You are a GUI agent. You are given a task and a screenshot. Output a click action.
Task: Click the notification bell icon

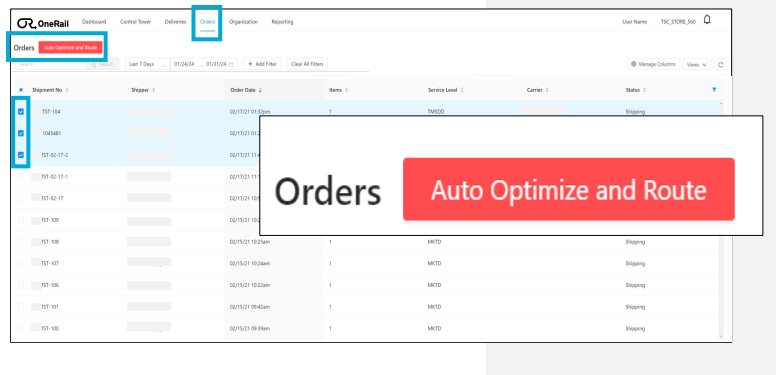click(707, 20)
